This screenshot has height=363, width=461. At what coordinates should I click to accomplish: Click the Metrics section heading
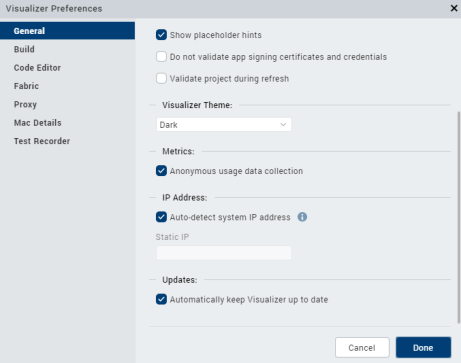[178, 151]
